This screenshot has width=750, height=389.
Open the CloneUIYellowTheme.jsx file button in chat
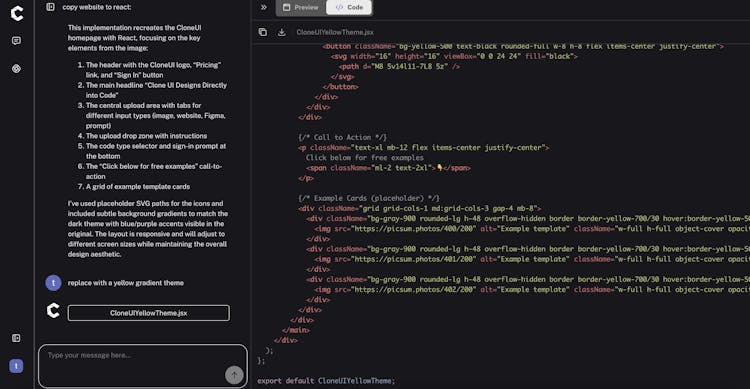[149, 313]
